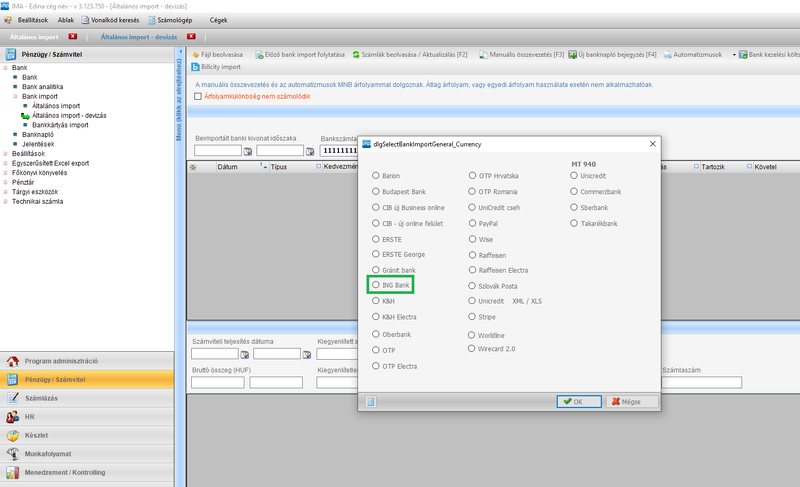
Task: Switch to Általános import - devizás tab
Action: click(x=139, y=37)
